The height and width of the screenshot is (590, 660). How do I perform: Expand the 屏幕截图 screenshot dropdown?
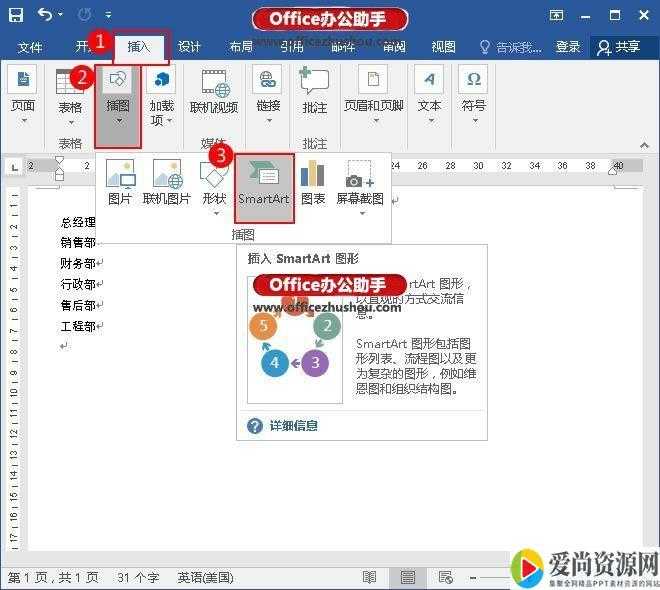(359, 185)
